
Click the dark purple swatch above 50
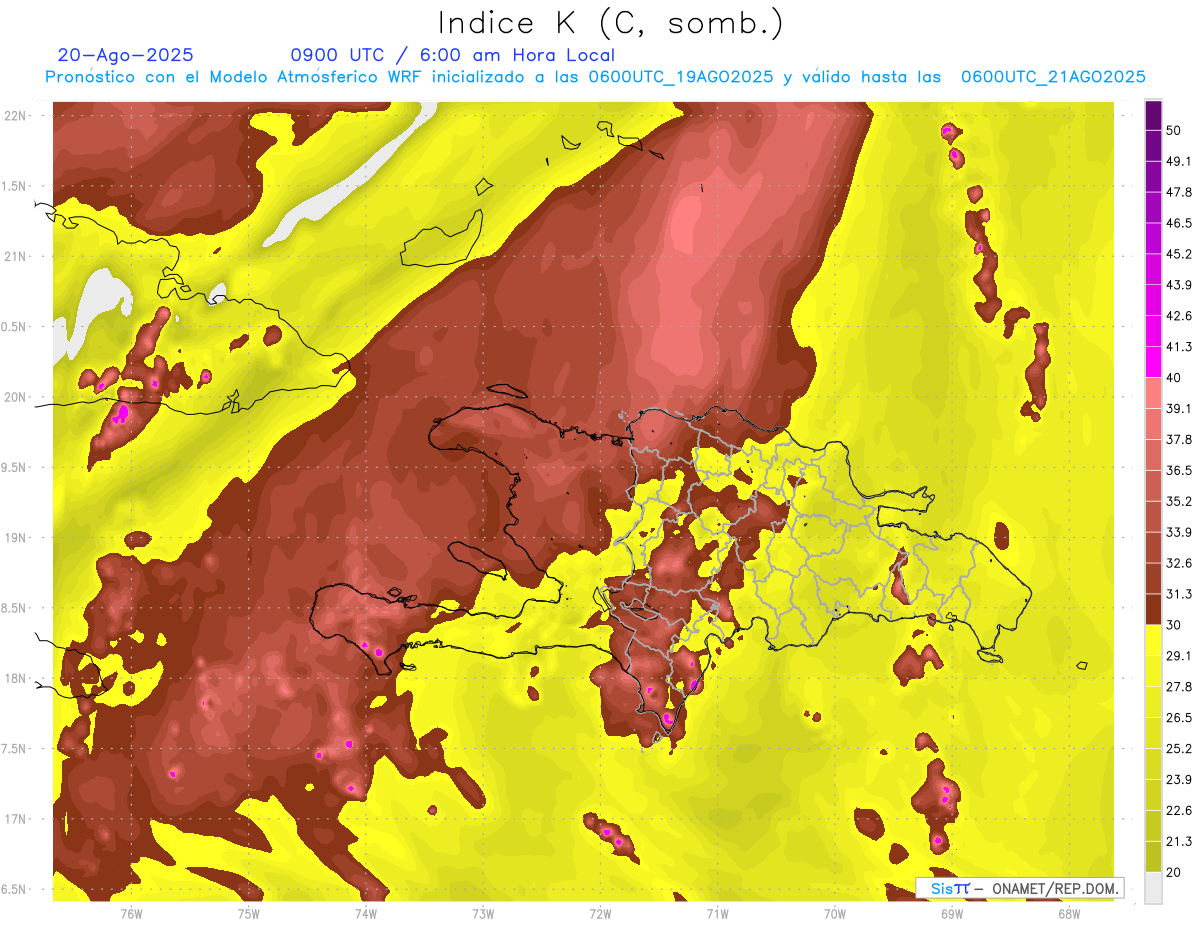(1153, 115)
